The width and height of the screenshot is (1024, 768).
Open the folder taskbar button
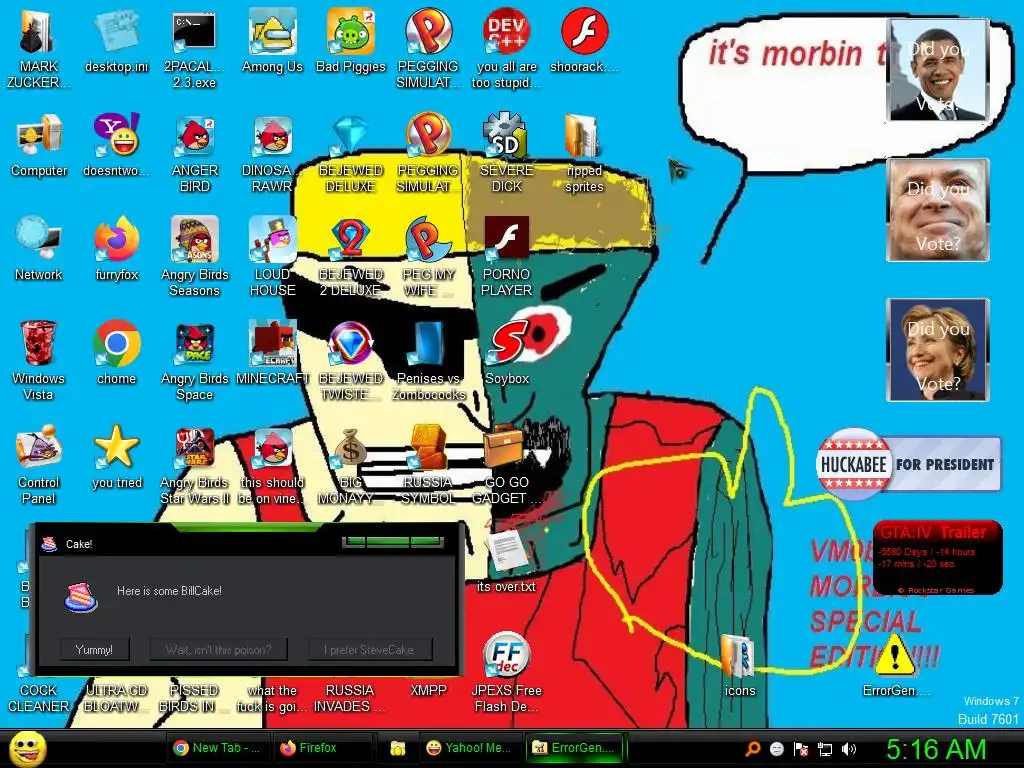[398, 748]
